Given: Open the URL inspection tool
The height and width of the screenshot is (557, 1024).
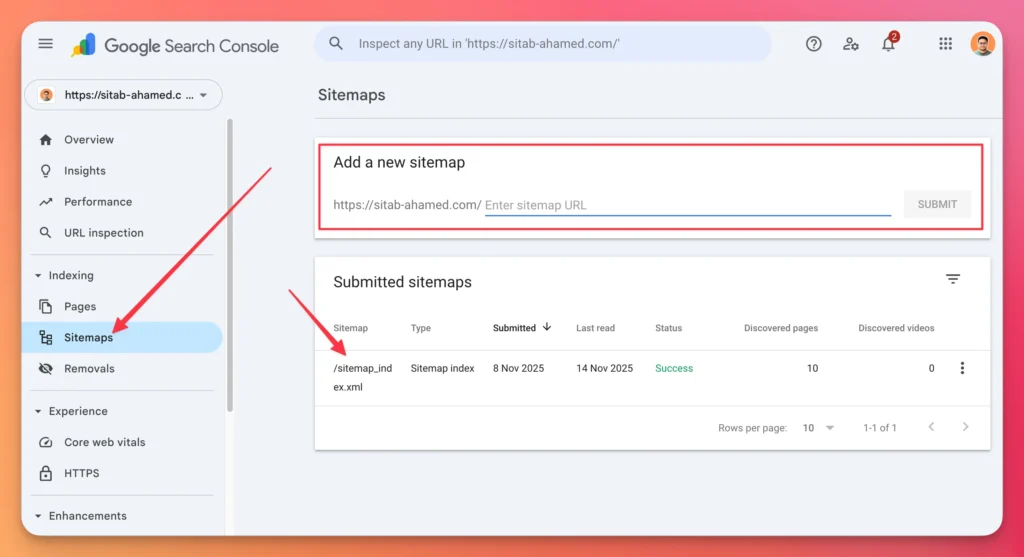Looking at the screenshot, I should coord(104,232).
